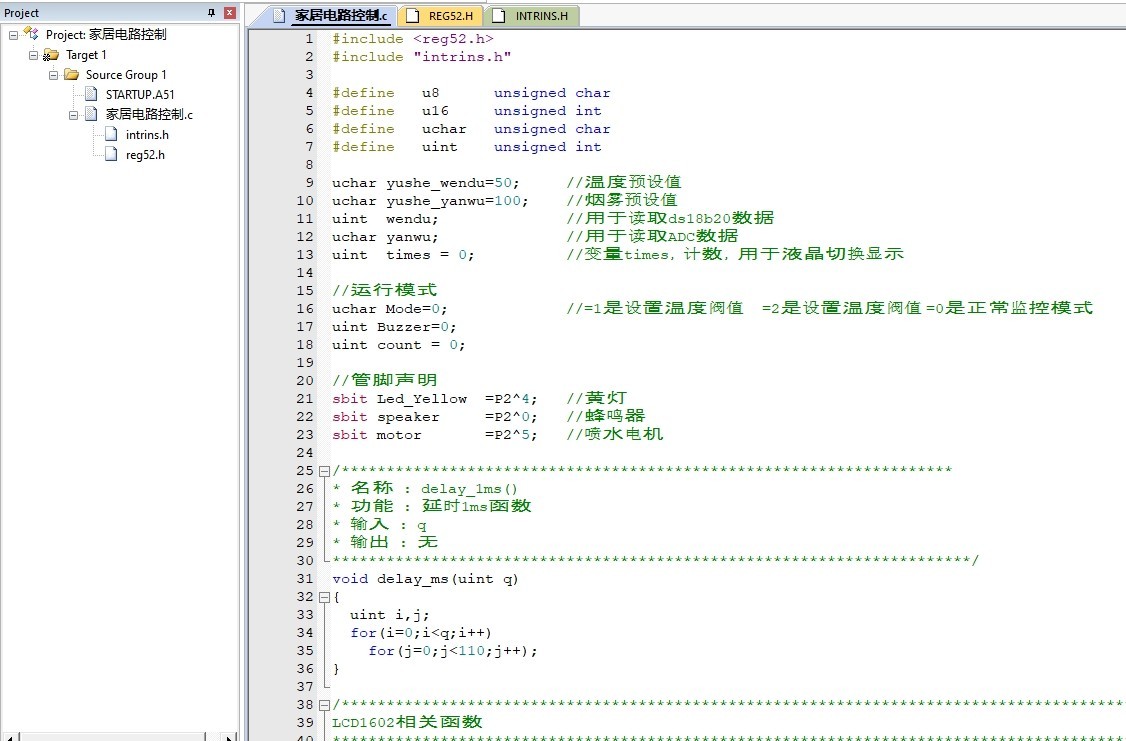
Task: Click 'sbit speaker' on line 22
Action: click(386, 417)
